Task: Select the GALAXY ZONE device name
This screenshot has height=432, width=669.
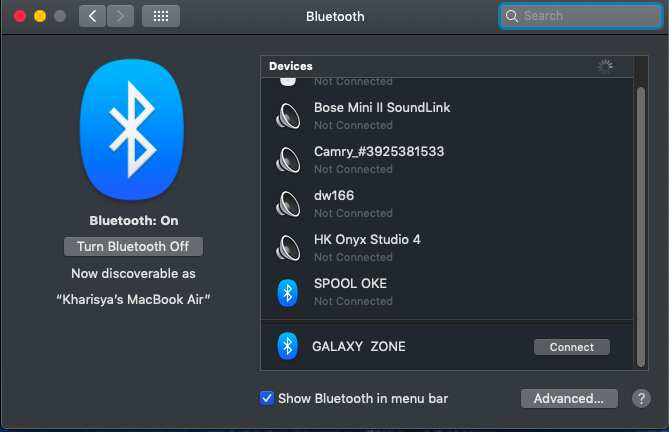Action: point(358,346)
